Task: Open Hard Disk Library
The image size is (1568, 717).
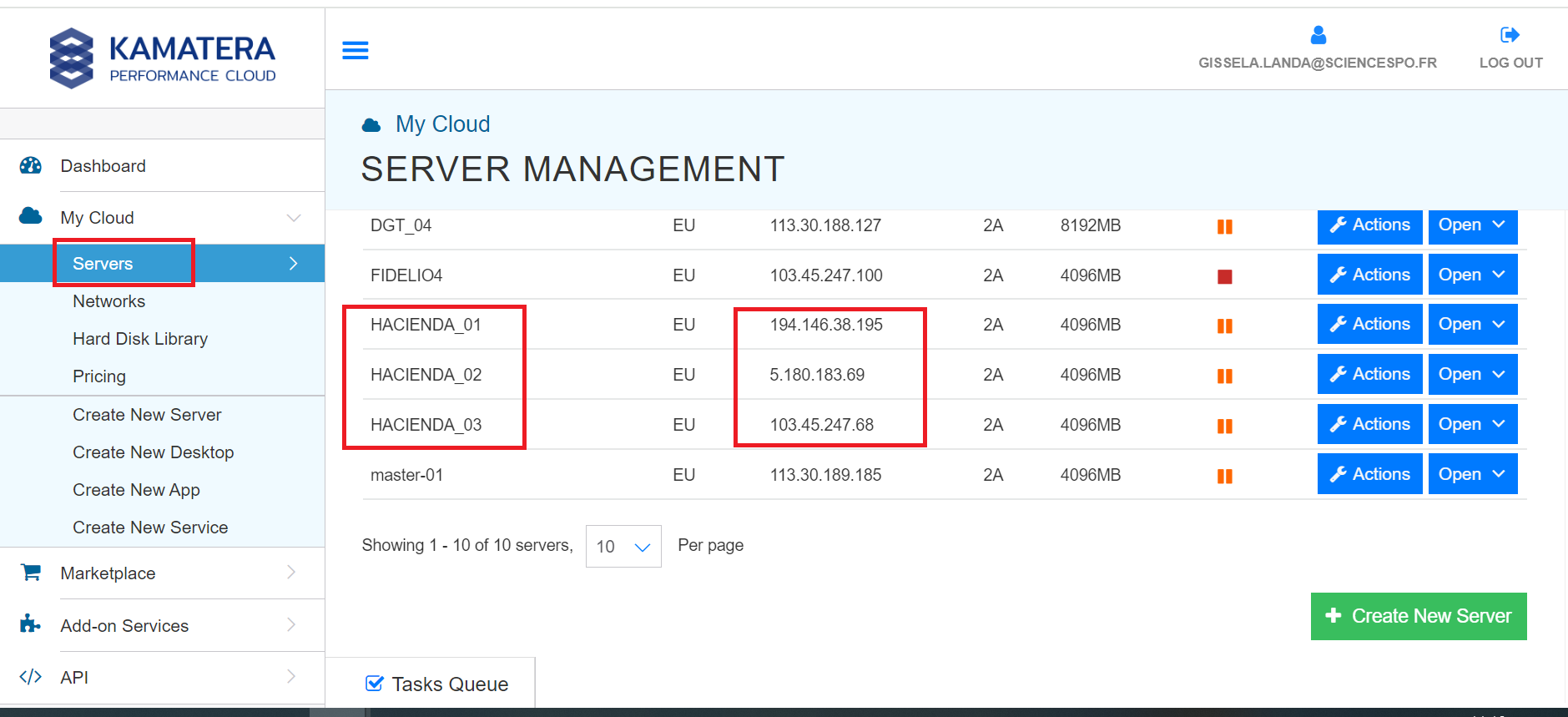Action: pos(140,339)
